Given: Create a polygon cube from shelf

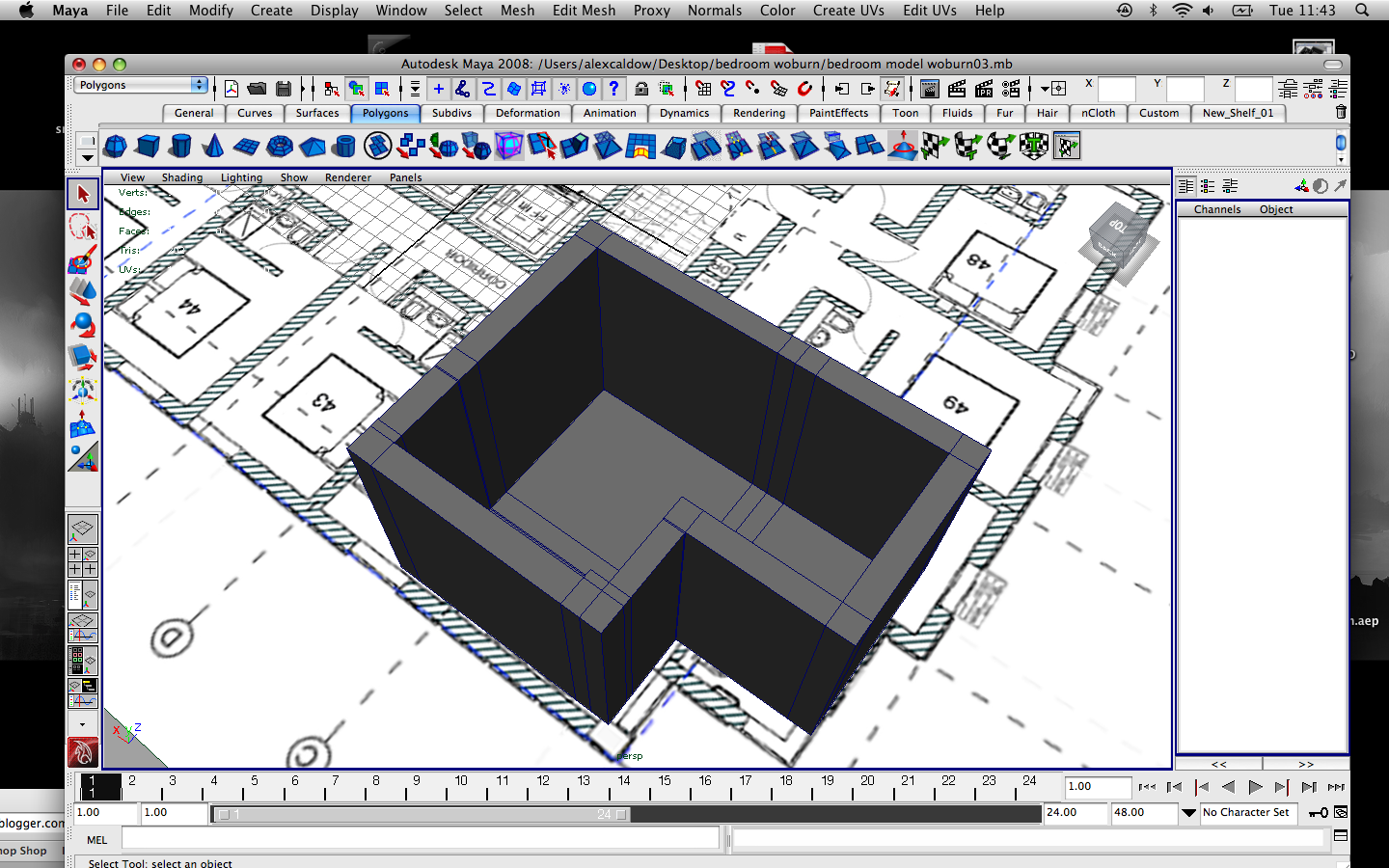Looking at the screenshot, I should point(148,147).
